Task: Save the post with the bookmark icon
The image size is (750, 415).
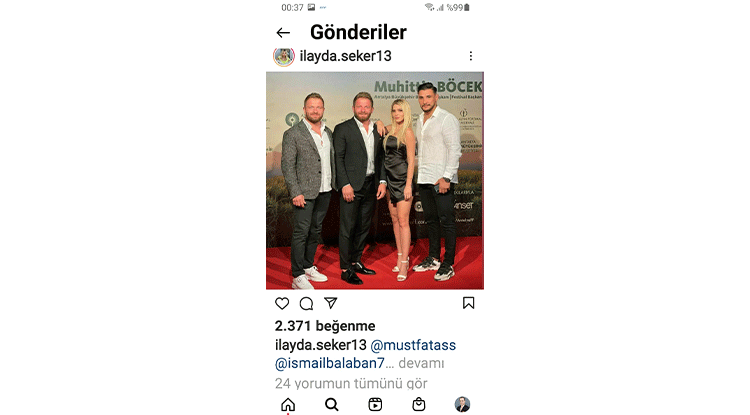Action: [x=468, y=303]
